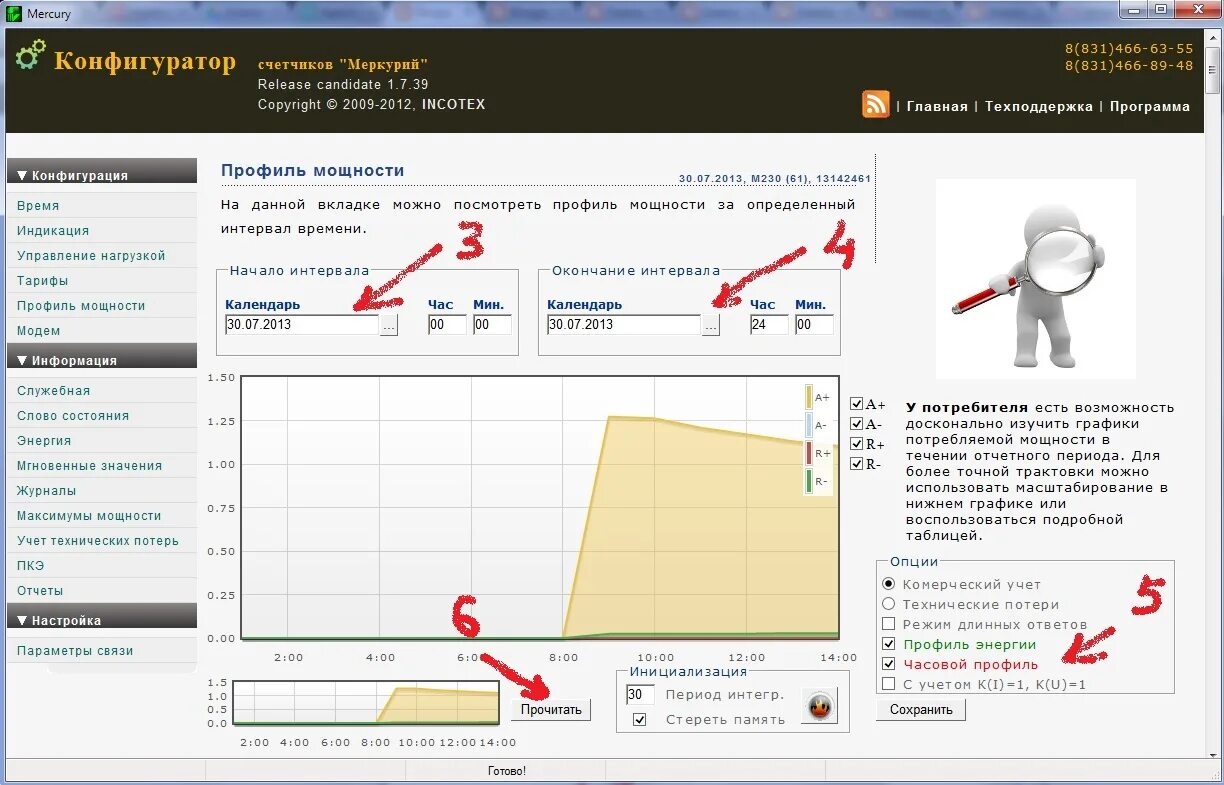Screen dimensions: 1224x785
Task: Click end interval Мин. field
Action: tap(814, 325)
